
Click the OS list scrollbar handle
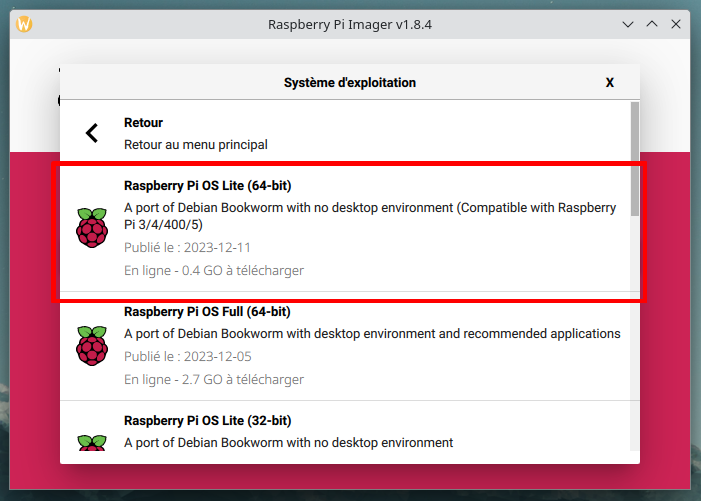635,159
